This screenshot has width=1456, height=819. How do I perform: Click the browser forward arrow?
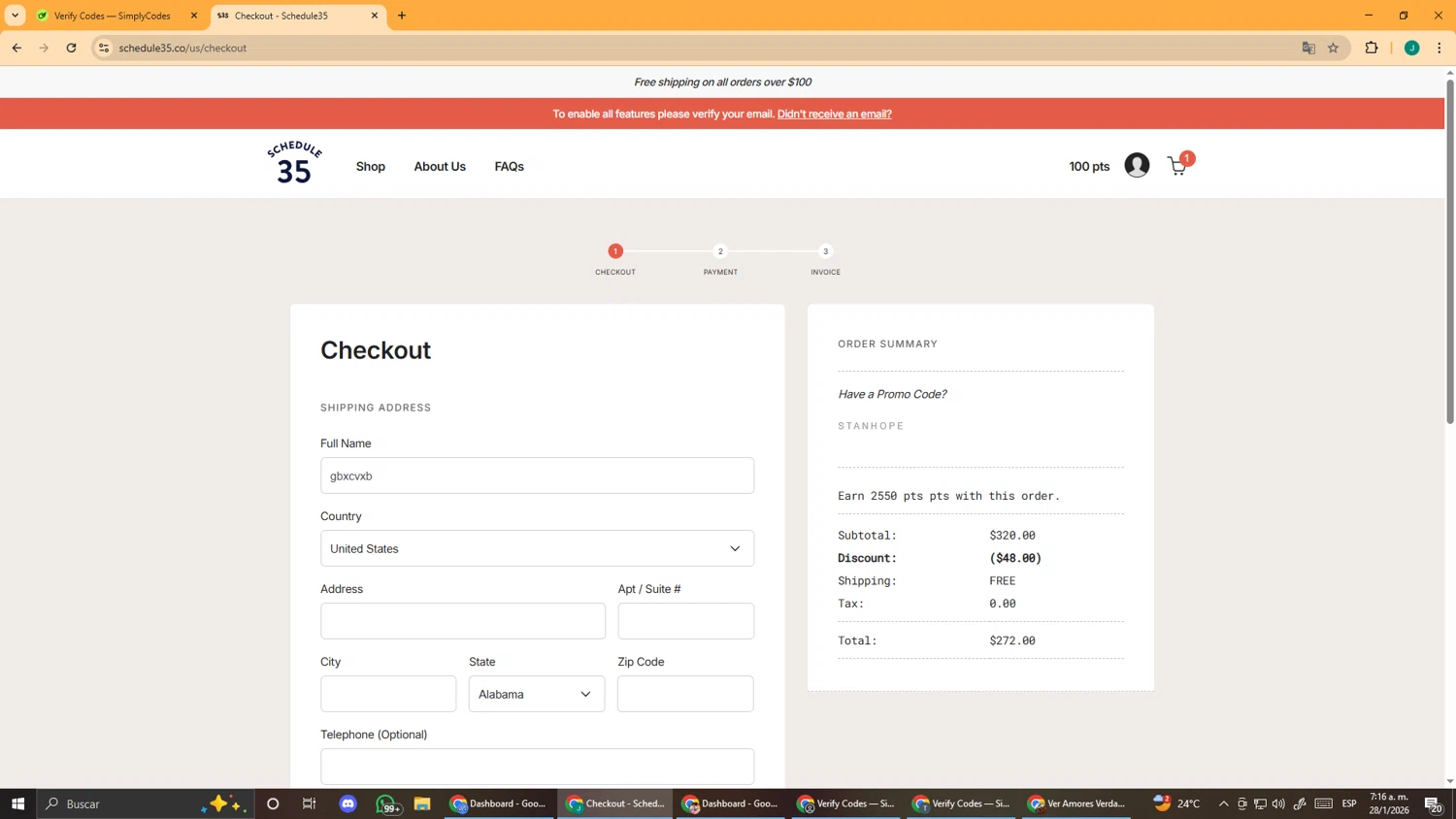coord(44,48)
